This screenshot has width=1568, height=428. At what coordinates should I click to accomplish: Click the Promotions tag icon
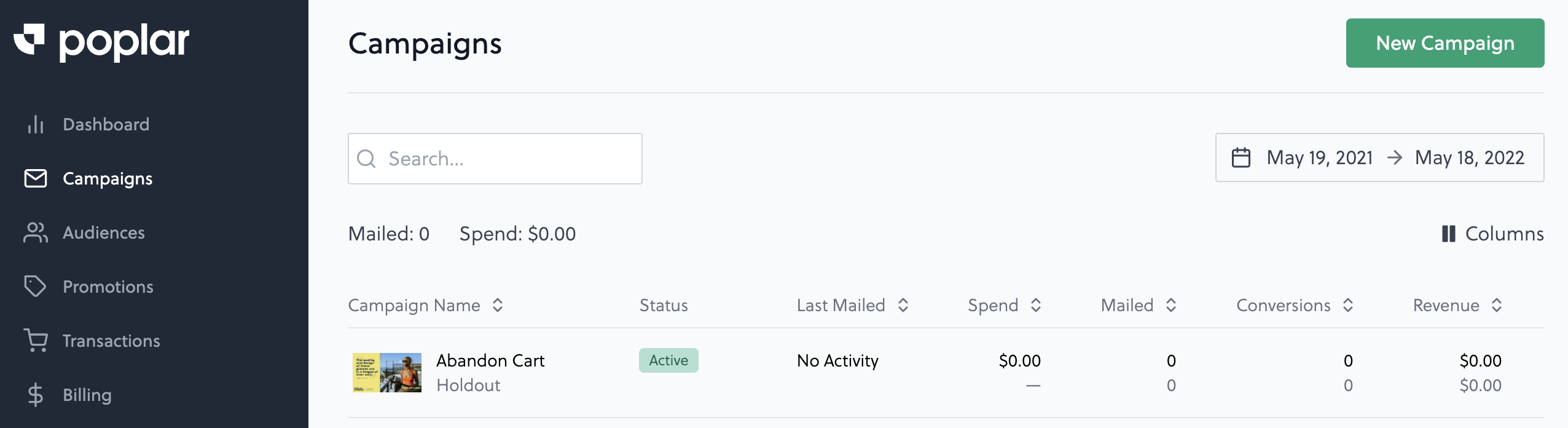tap(36, 287)
